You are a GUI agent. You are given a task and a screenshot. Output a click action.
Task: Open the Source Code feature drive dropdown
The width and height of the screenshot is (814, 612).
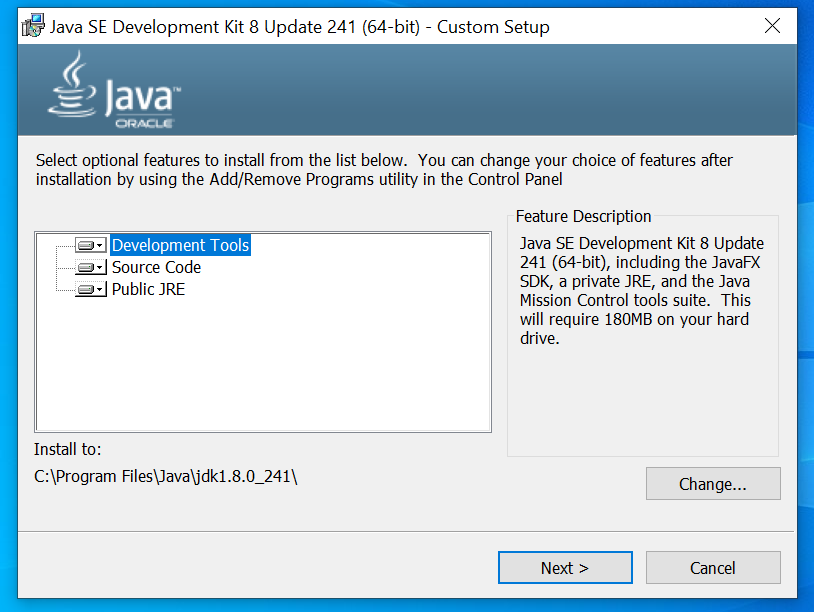[x=91, y=267]
